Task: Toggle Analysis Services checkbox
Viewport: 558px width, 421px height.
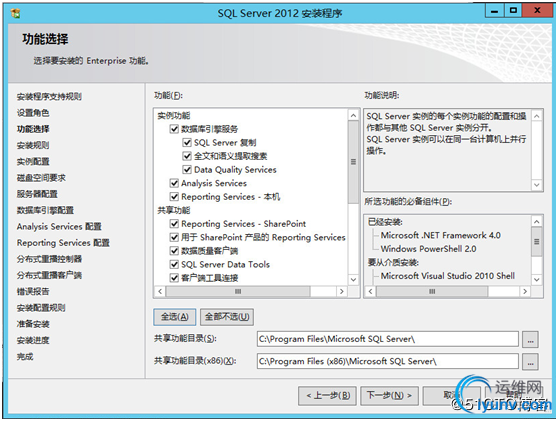Action: (174, 183)
